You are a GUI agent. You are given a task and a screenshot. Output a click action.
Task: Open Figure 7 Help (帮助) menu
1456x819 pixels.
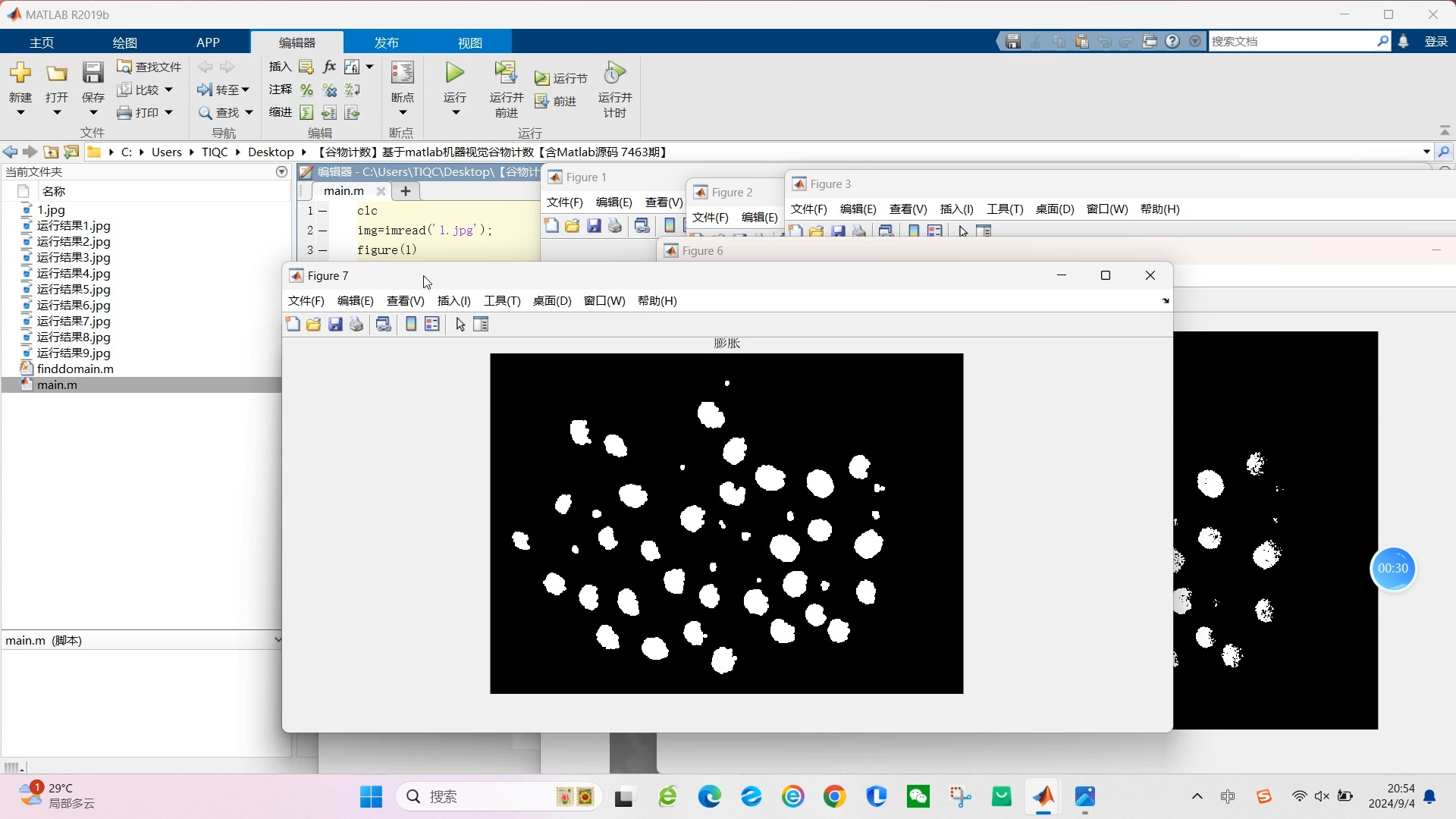pos(657,301)
